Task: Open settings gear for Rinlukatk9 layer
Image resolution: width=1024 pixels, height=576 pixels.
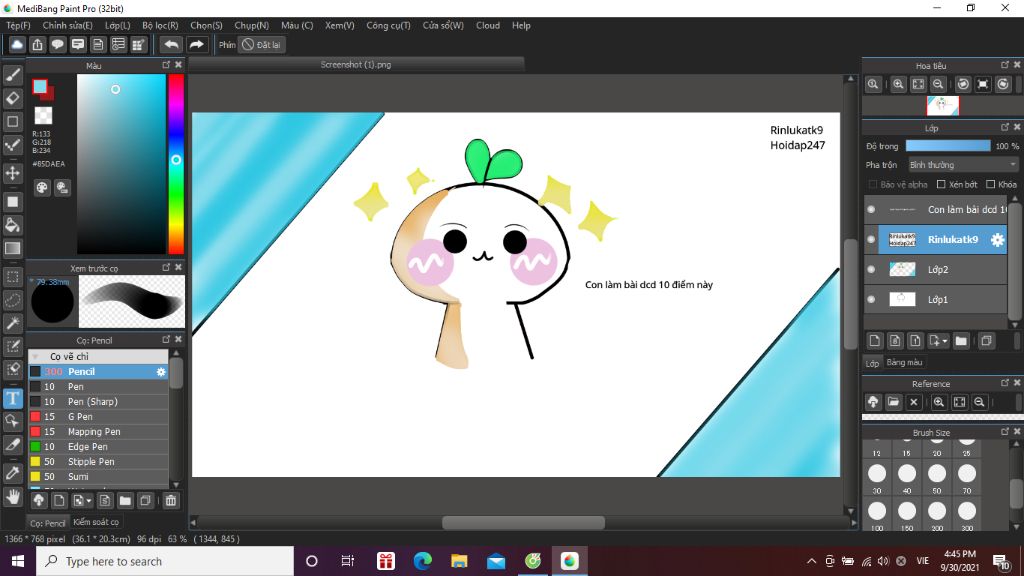Action: (997, 240)
